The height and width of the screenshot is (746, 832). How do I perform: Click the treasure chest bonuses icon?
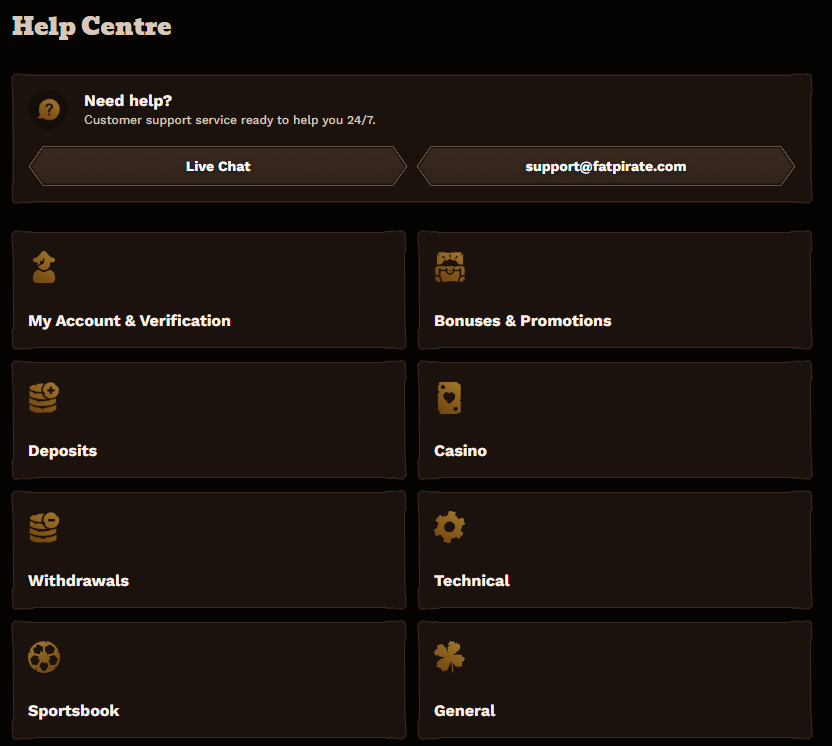[450, 267]
